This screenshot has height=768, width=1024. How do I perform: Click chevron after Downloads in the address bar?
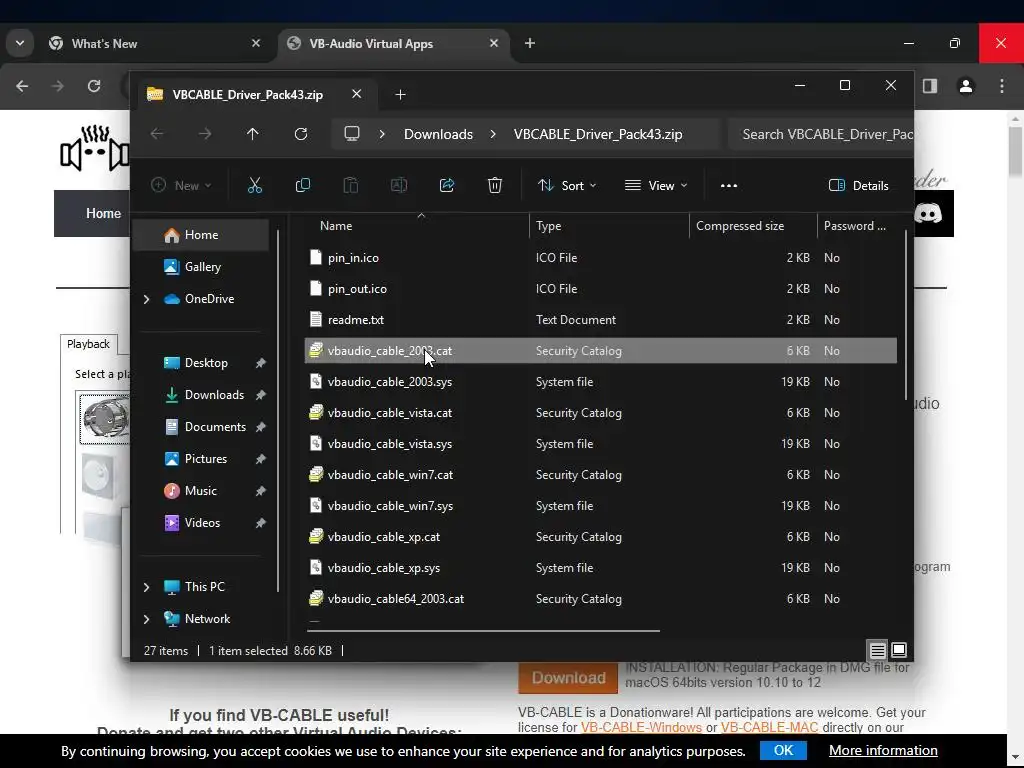[493, 134]
